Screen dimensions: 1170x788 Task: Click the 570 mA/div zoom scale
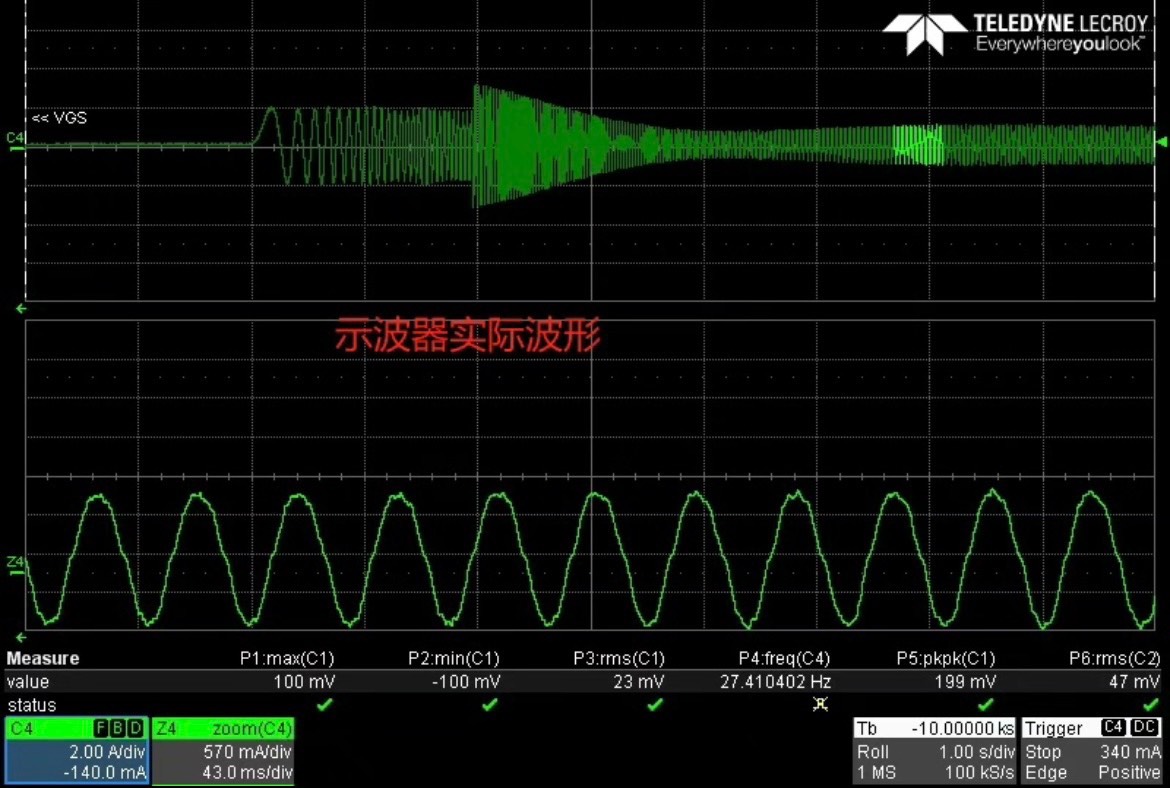pyautogui.click(x=247, y=751)
